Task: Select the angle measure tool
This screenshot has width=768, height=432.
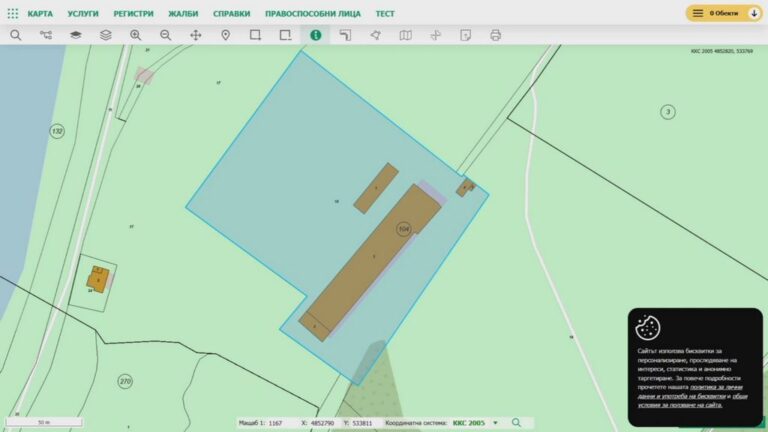Action: coord(345,35)
